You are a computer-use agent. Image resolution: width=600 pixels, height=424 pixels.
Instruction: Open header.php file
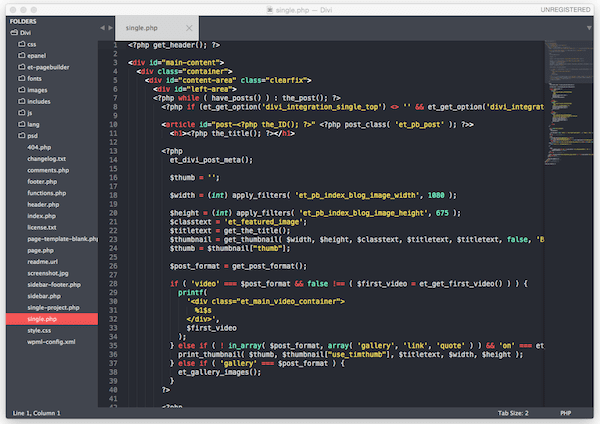(43, 205)
